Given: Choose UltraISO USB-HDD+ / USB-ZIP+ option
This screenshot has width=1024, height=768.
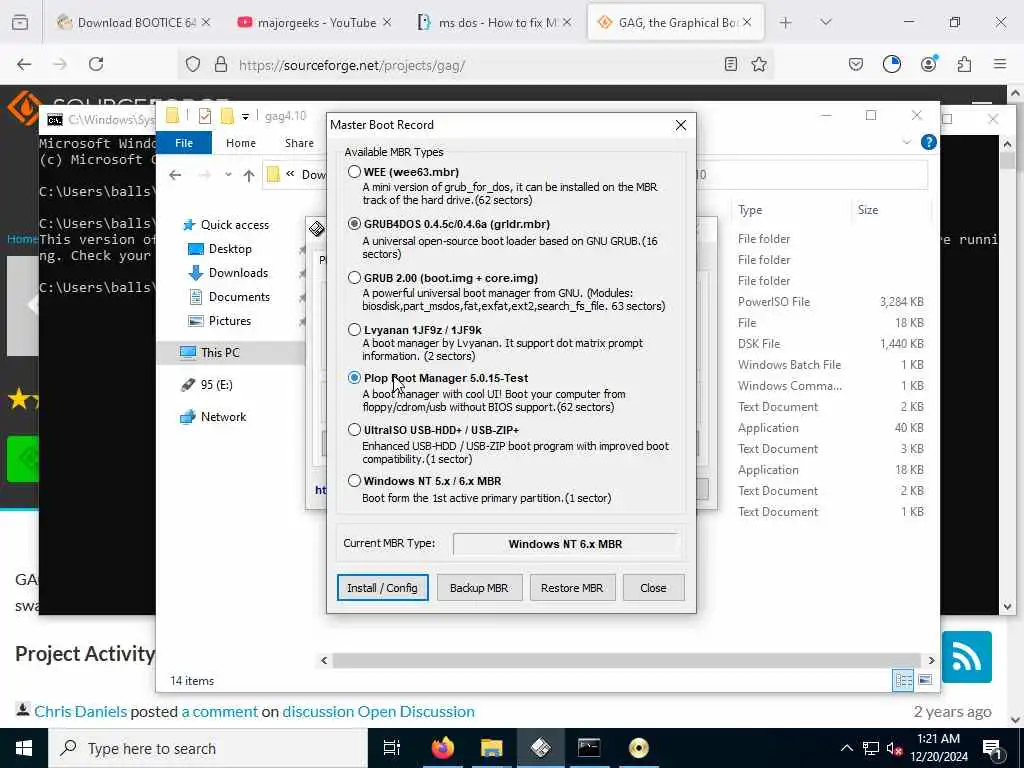Looking at the screenshot, I should 354,430.
